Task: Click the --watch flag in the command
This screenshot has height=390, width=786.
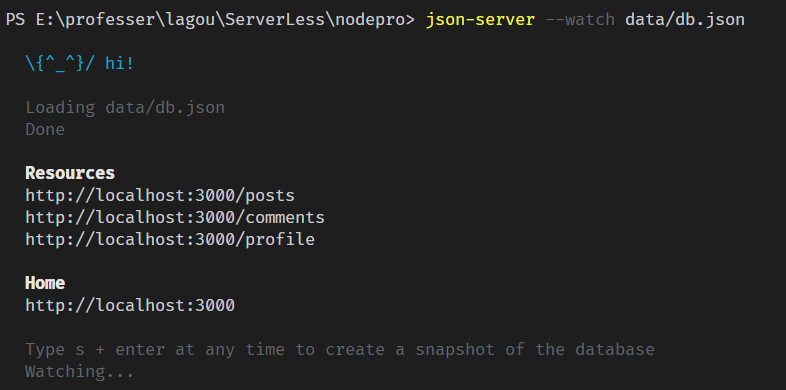Action: [x=580, y=20]
